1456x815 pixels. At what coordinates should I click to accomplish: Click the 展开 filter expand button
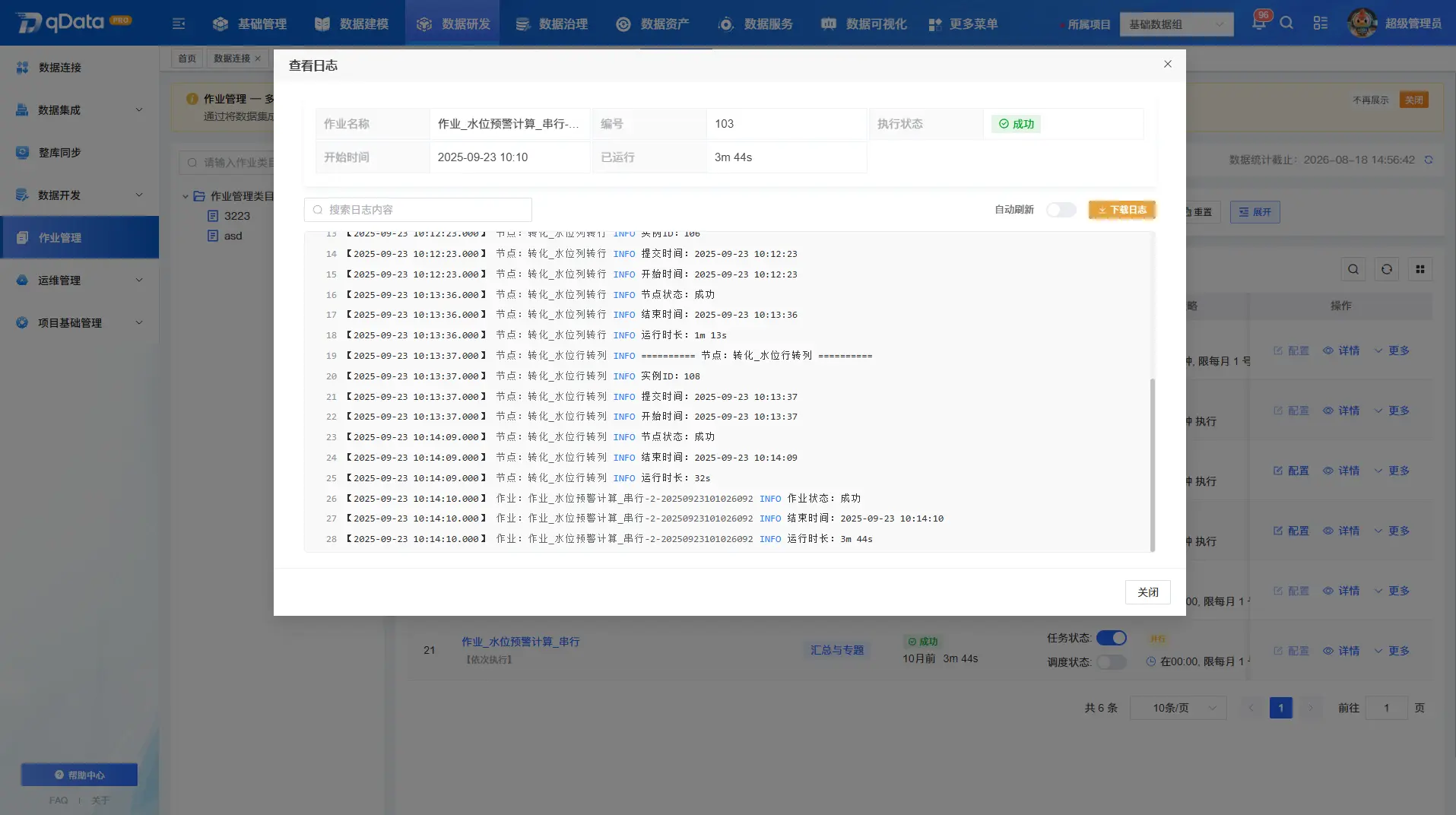coord(1255,212)
